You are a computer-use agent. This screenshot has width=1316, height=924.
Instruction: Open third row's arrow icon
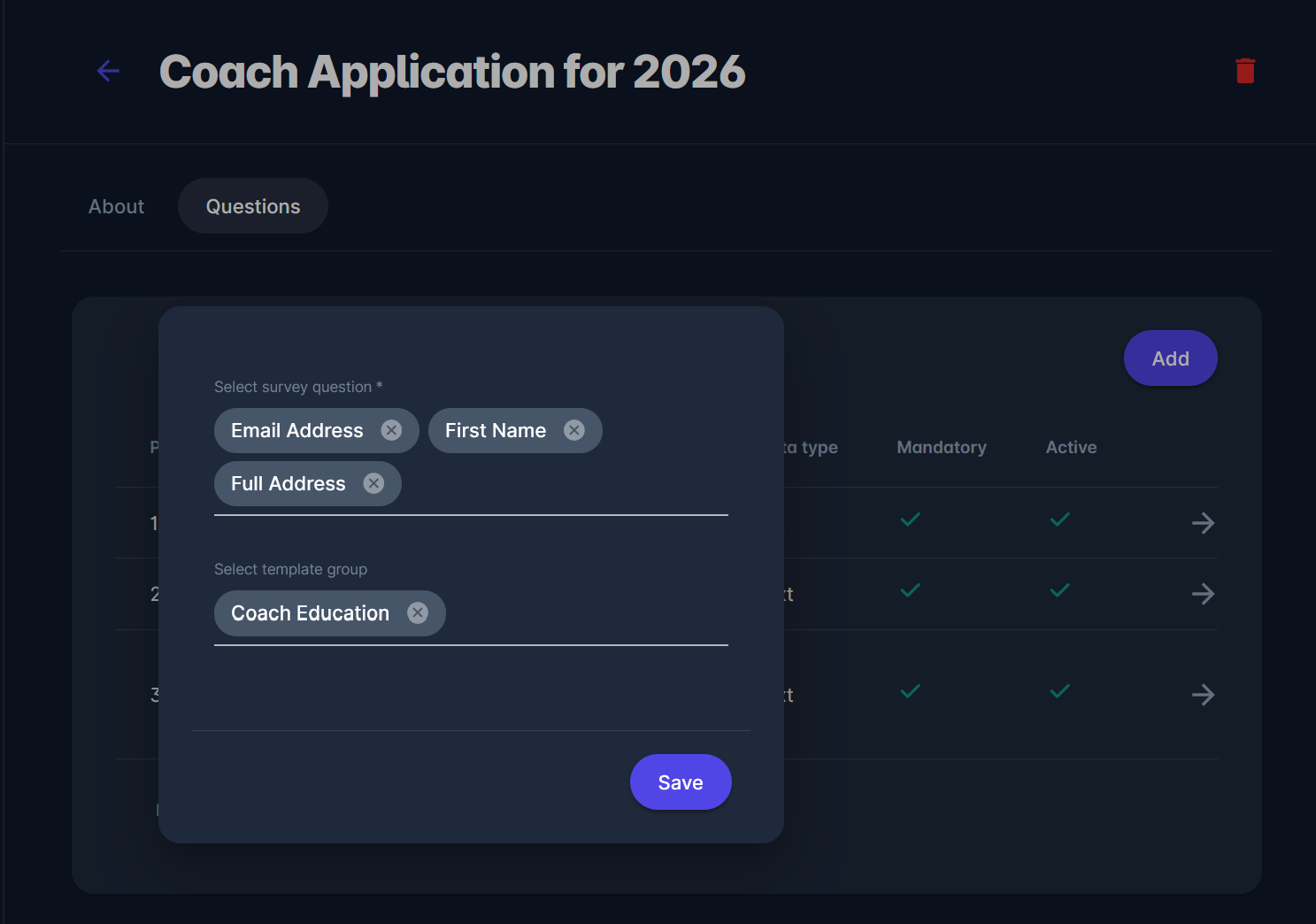click(1203, 695)
